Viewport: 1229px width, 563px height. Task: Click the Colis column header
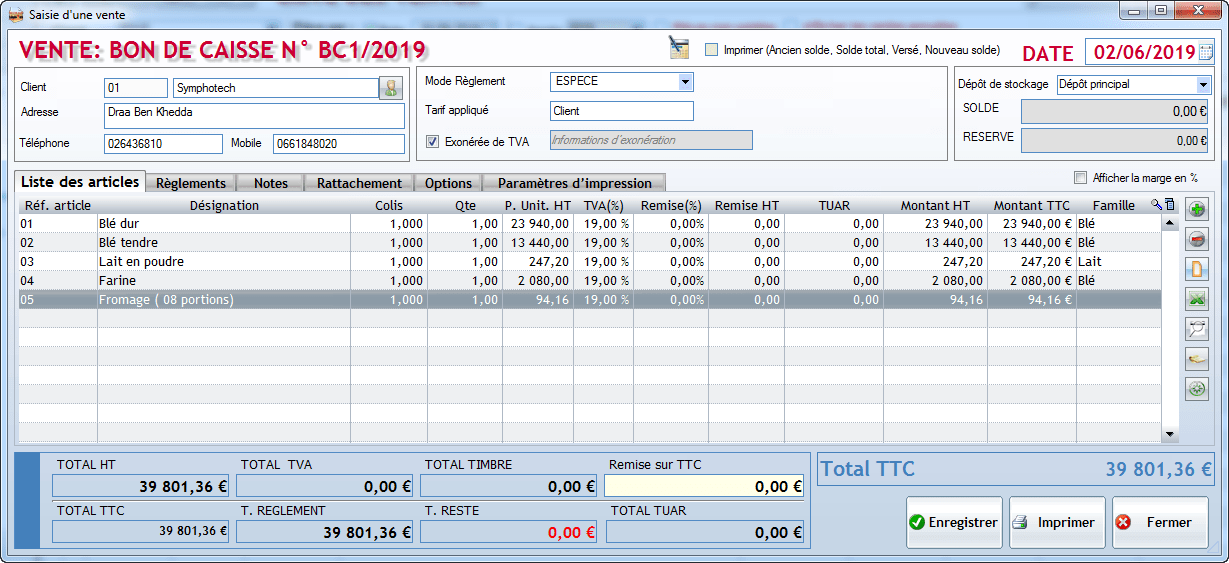click(x=389, y=206)
